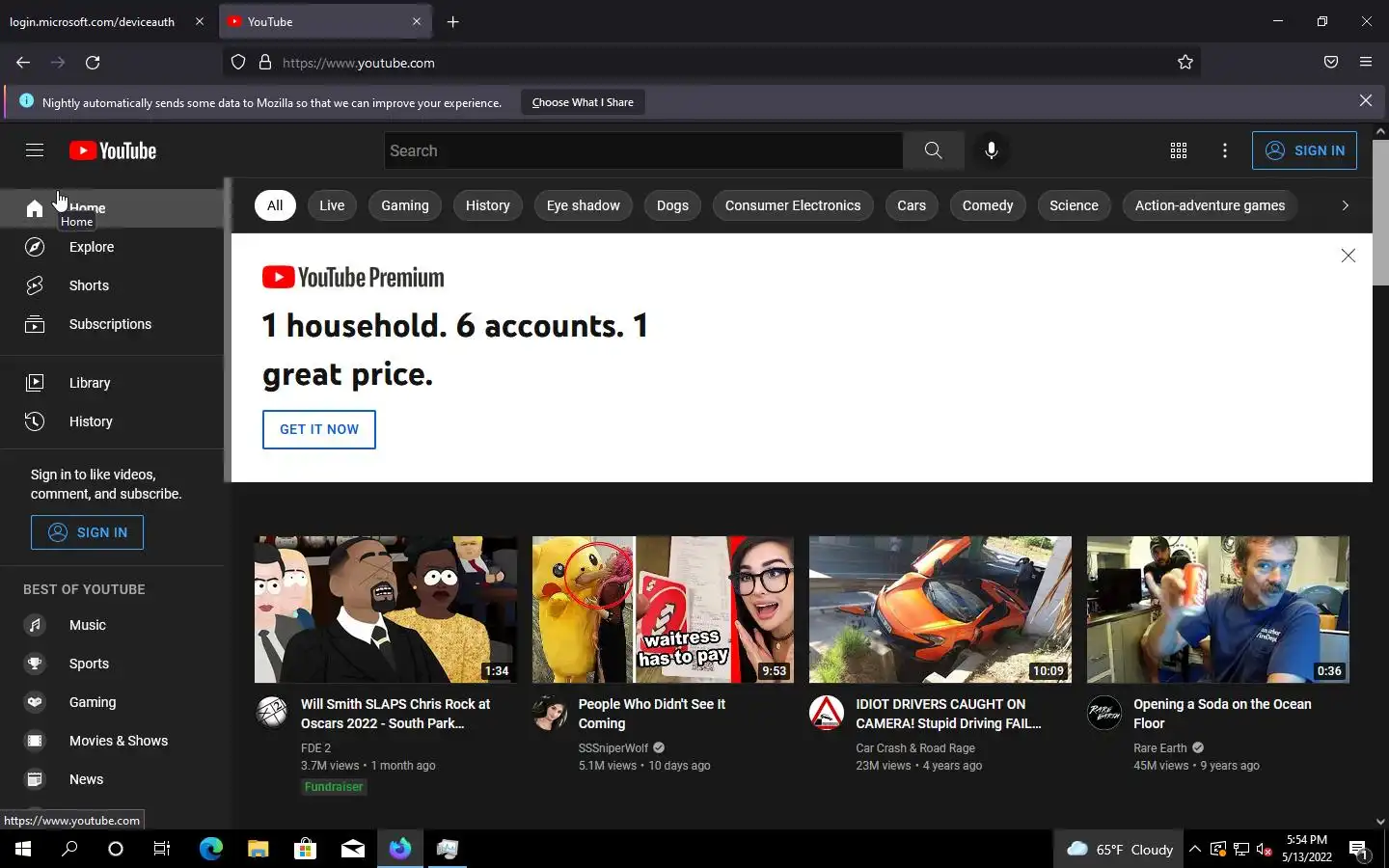Open SSSniperWolf channel avatar
Image resolution: width=1389 pixels, height=868 pixels.
point(550,713)
